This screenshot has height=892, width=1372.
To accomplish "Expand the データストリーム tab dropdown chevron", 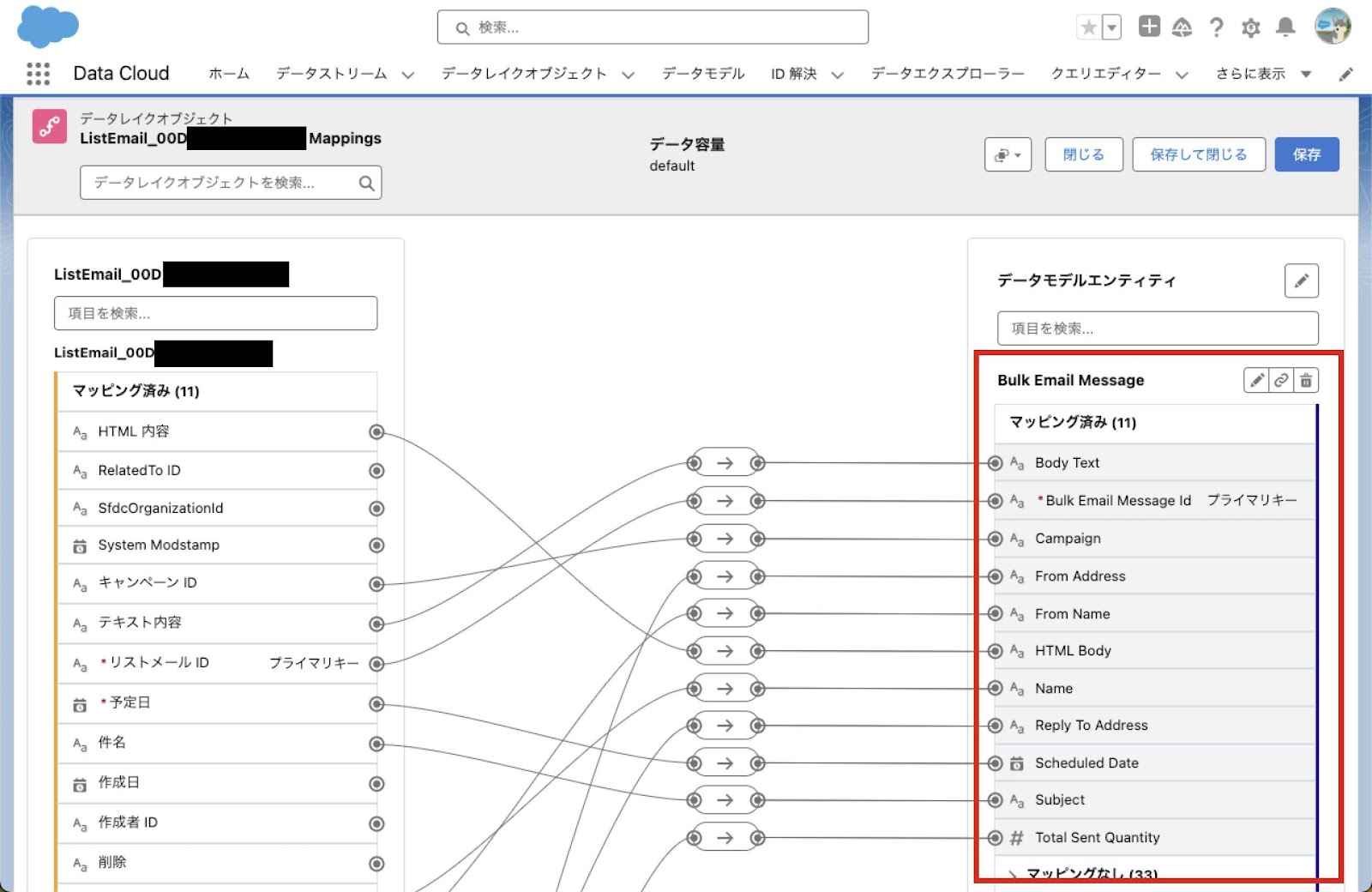I will pos(408,75).
